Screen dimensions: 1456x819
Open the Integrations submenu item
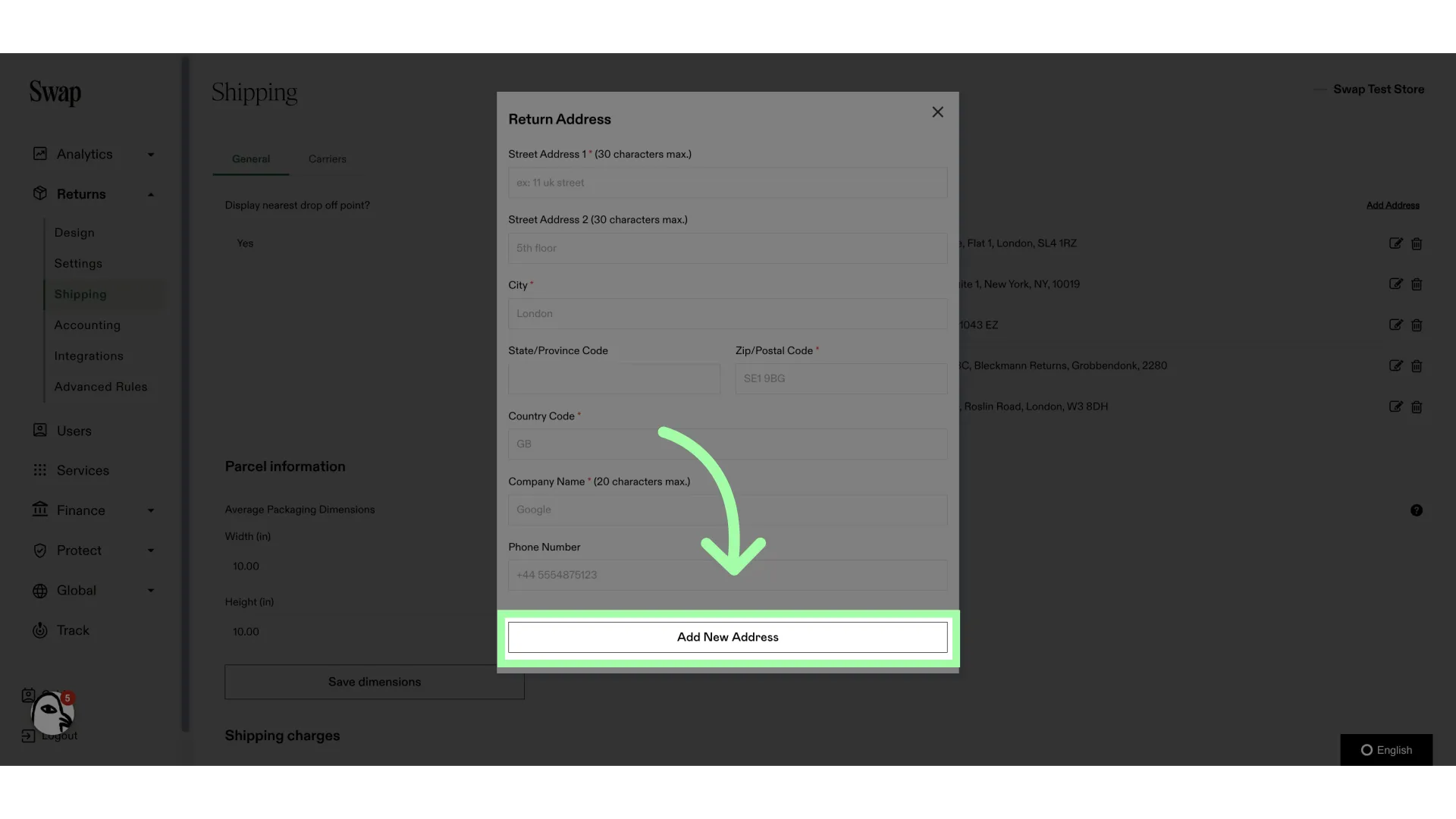pyautogui.click(x=89, y=356)
